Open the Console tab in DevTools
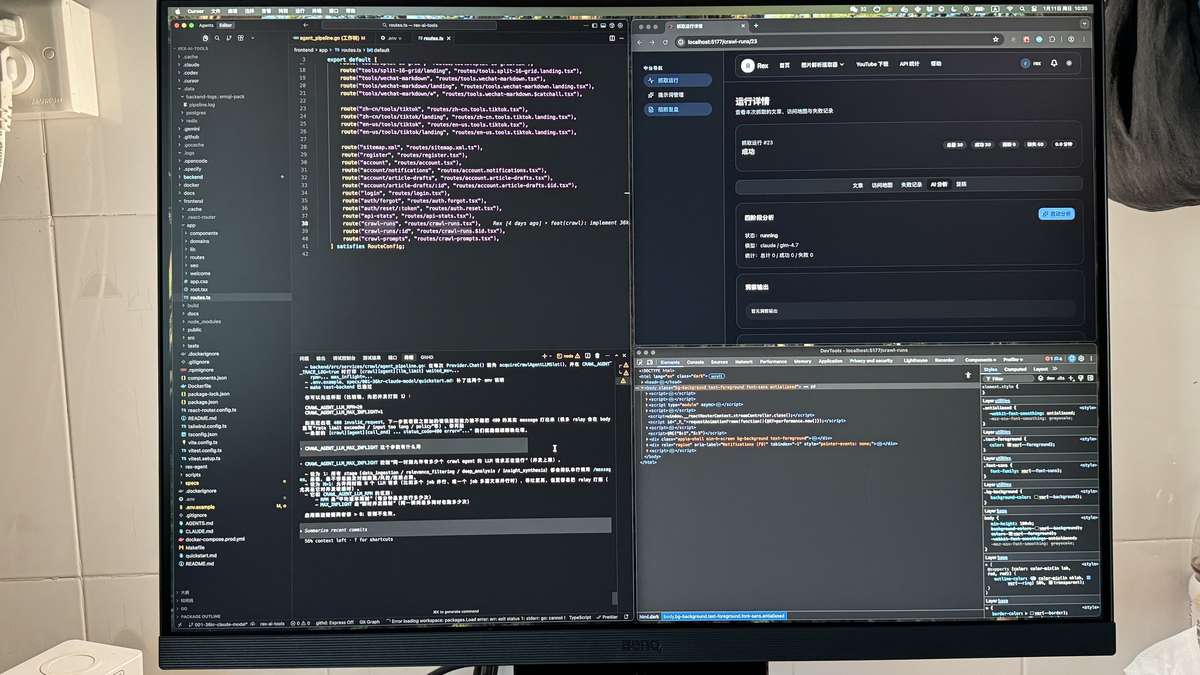Screen dimensions: 1200x675 [x=695, y=362]
